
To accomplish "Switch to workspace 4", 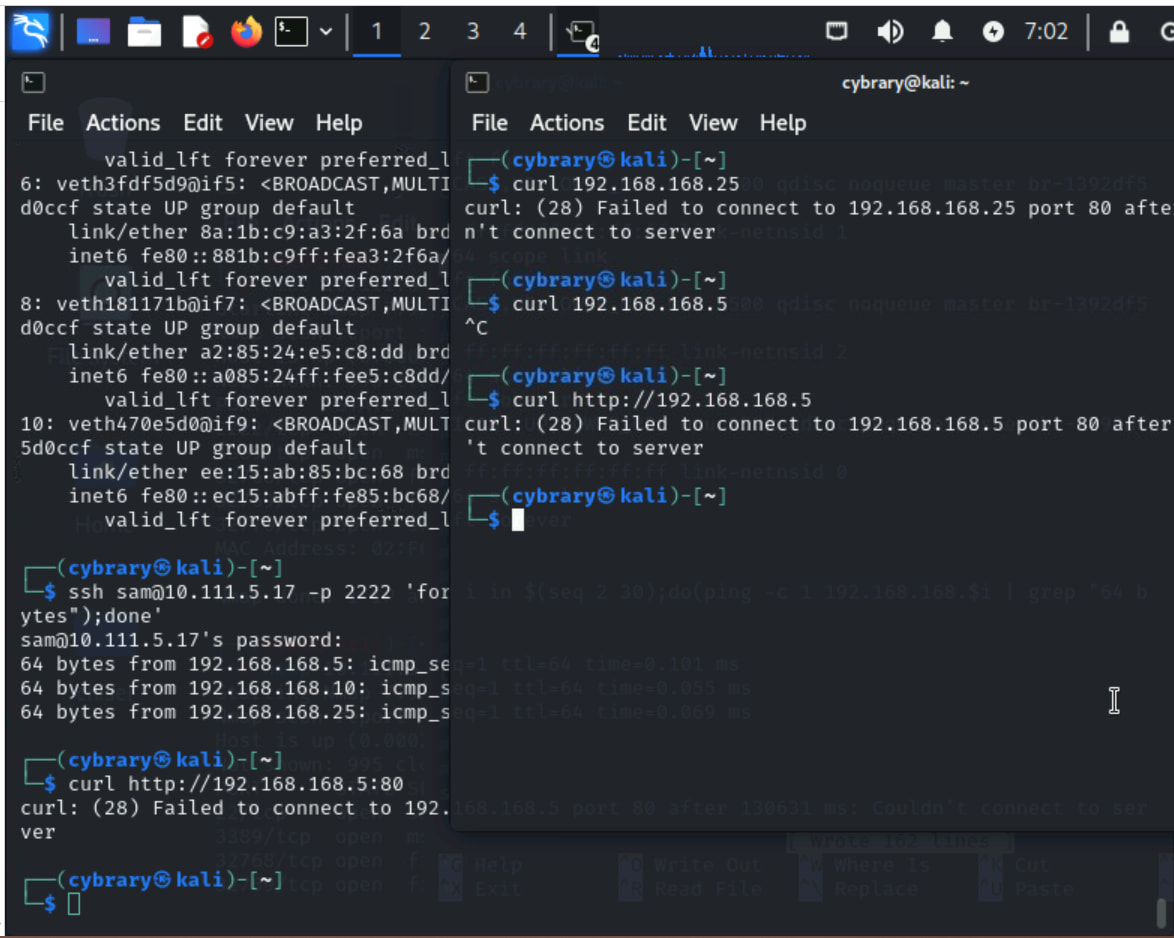I will [519, 32].
